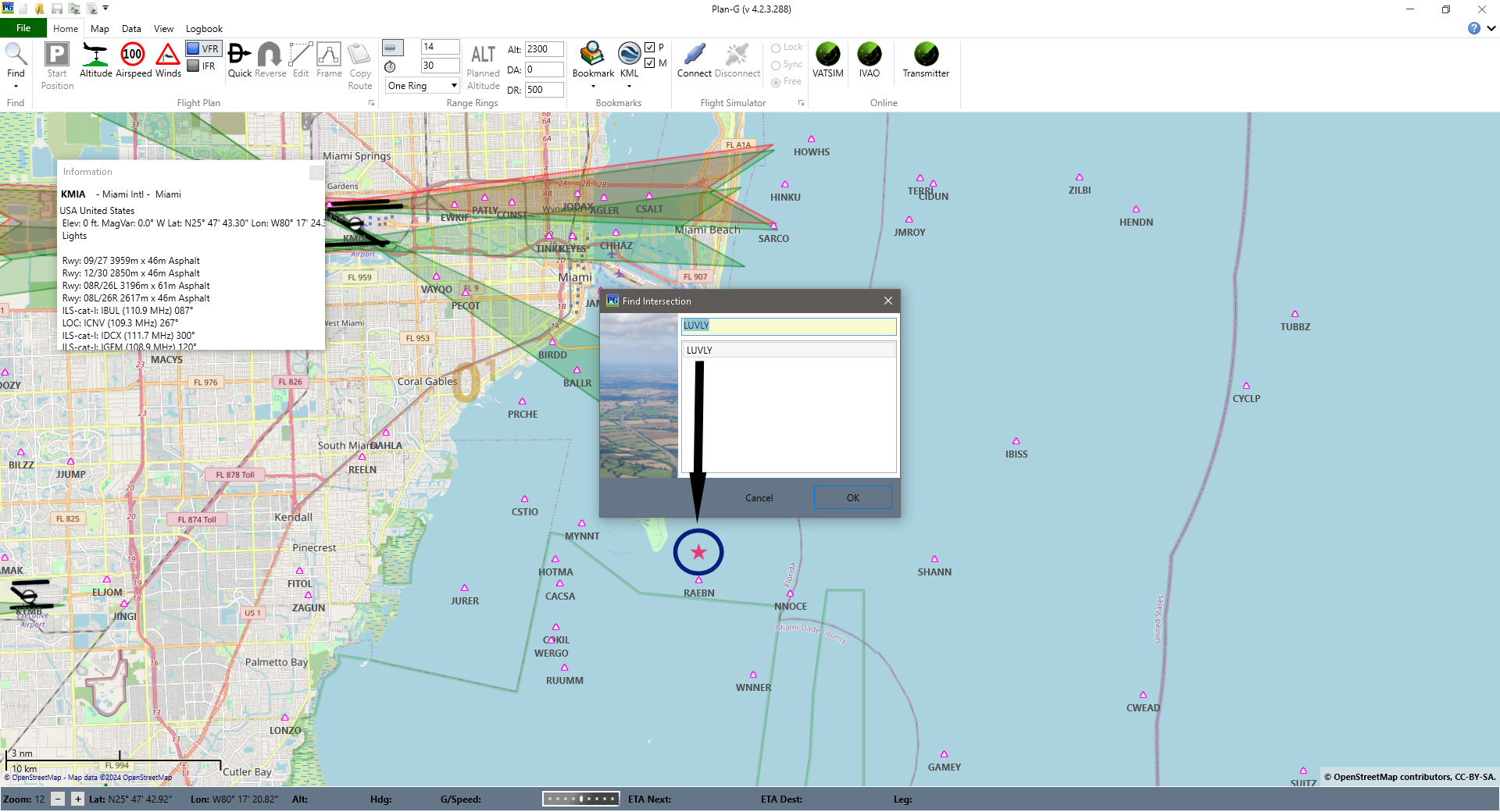Click the range ring distance icon

click(393, 48)
